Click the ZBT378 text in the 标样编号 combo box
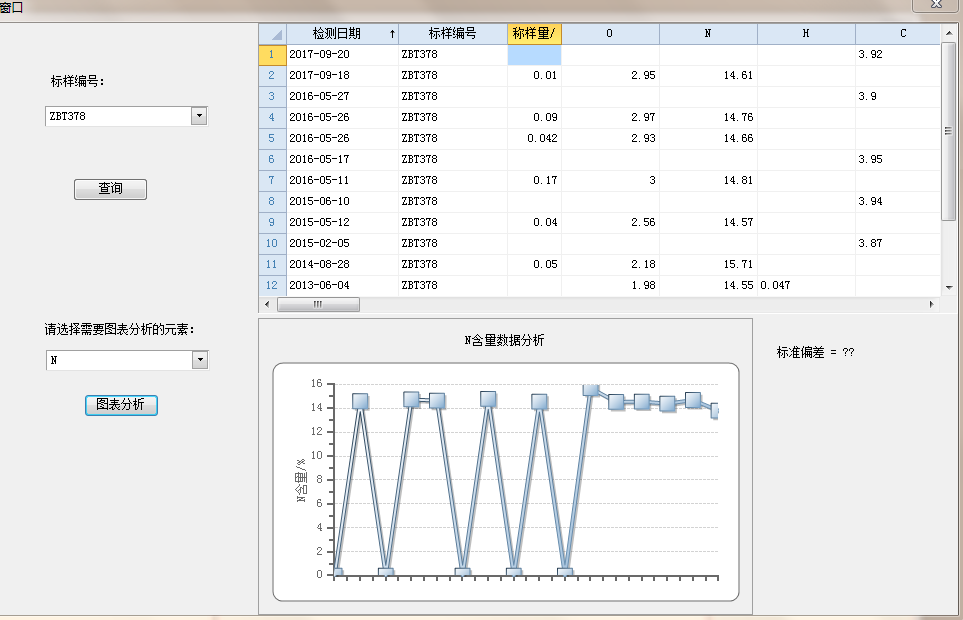 pyautogui.click(x=68, y=116)
